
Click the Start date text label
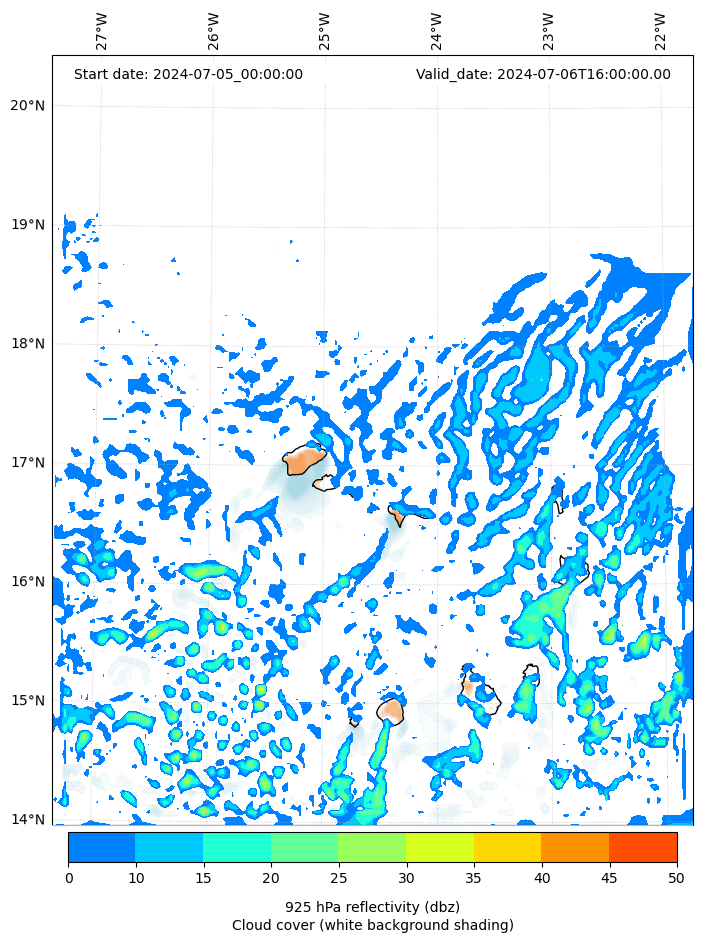[x=188, y=74]
